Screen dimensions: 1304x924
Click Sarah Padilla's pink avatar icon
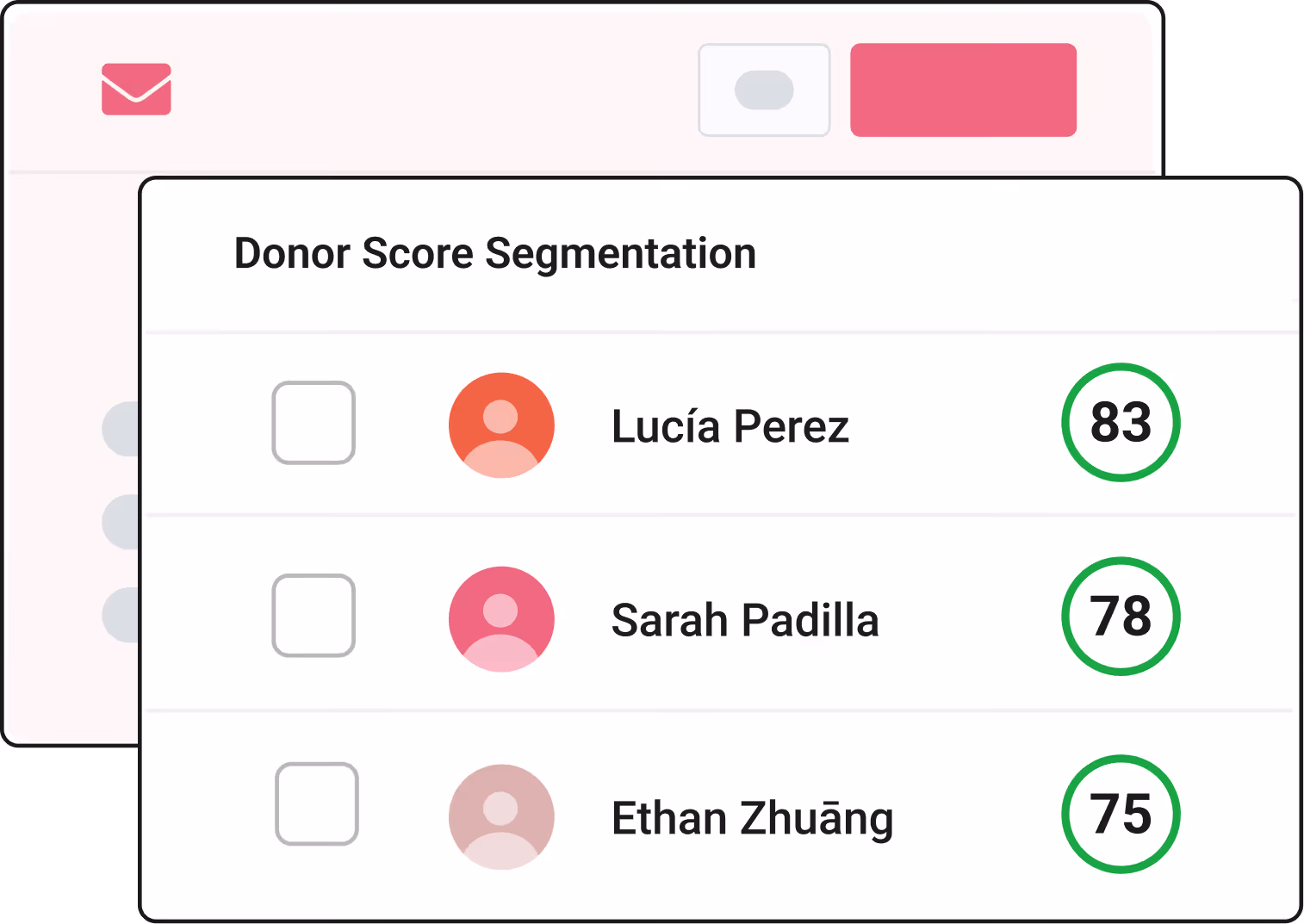[501, 619]
